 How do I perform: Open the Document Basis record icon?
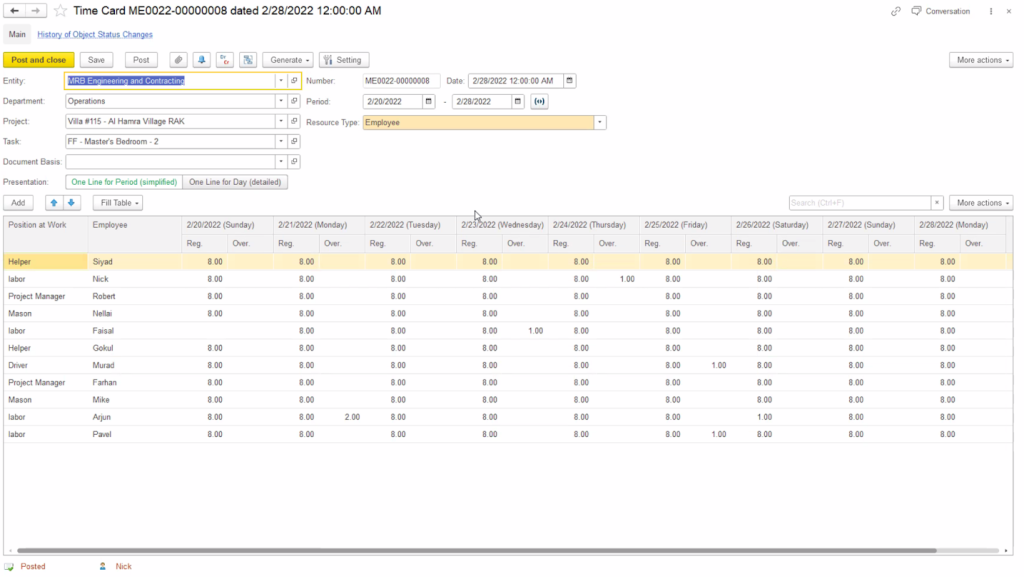click(x=295, y=162)
